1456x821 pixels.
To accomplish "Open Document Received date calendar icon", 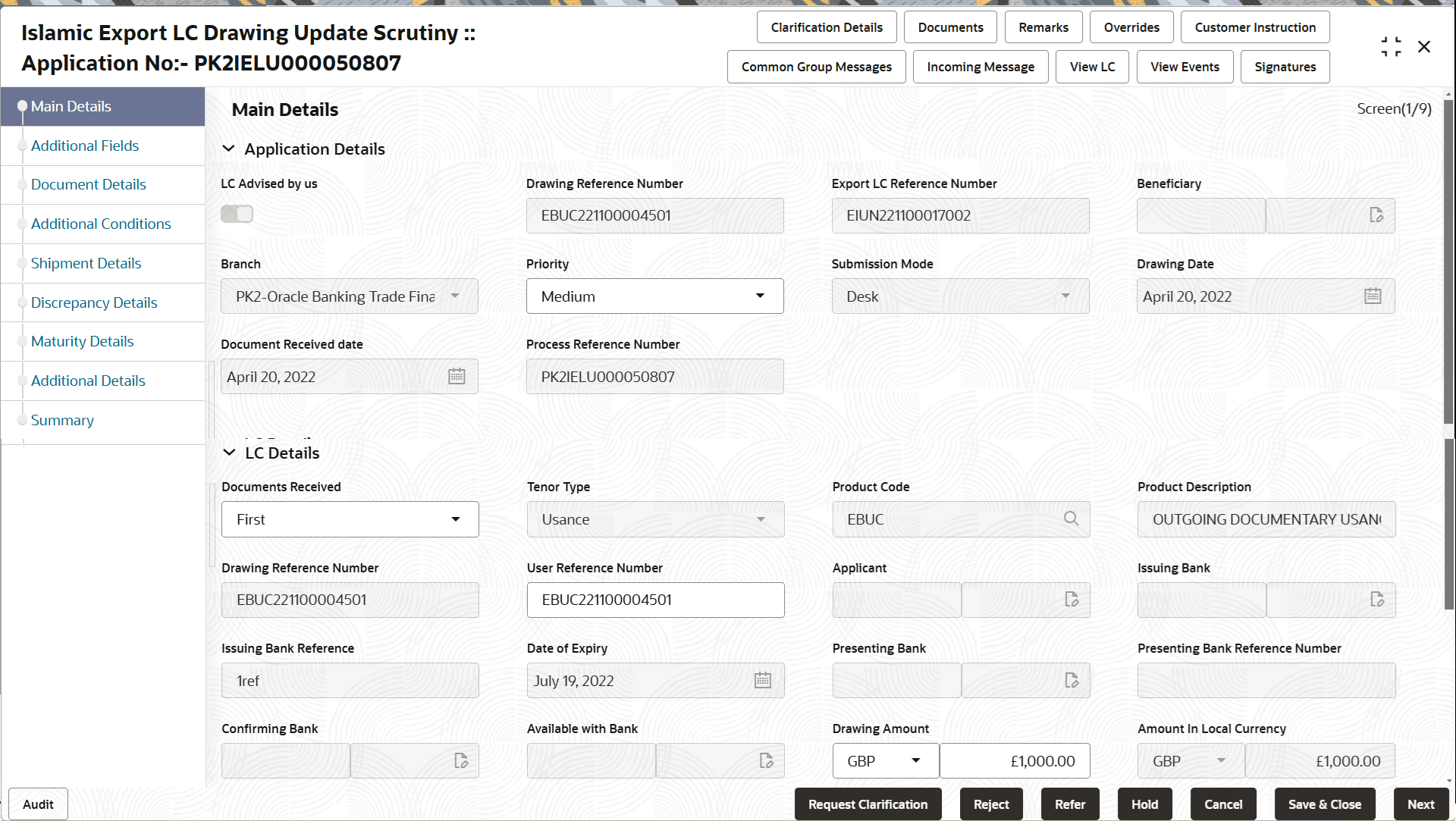I will click(457, 377).
